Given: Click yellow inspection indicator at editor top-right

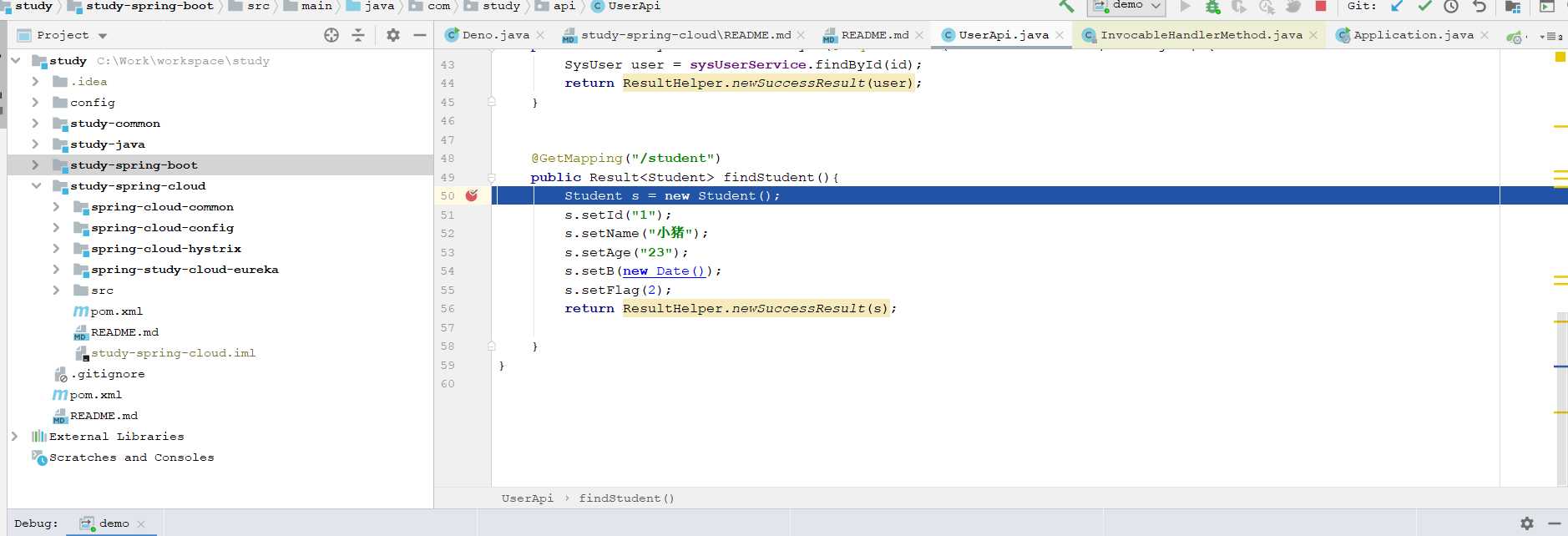Looking at the screenshot, I should tap(1560, 57).
